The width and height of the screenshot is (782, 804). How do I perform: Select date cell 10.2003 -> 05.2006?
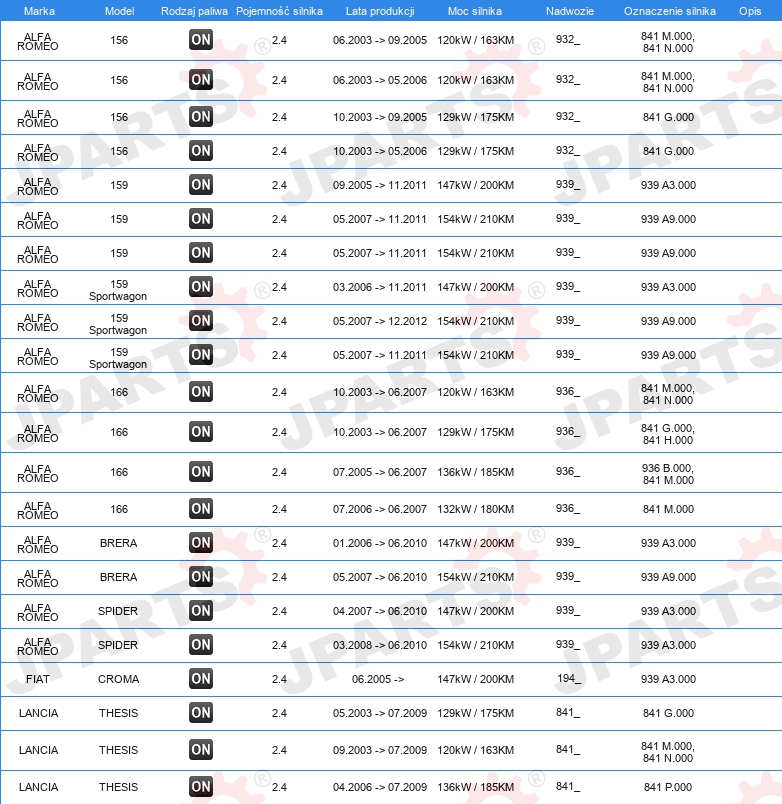coord(379,151)
